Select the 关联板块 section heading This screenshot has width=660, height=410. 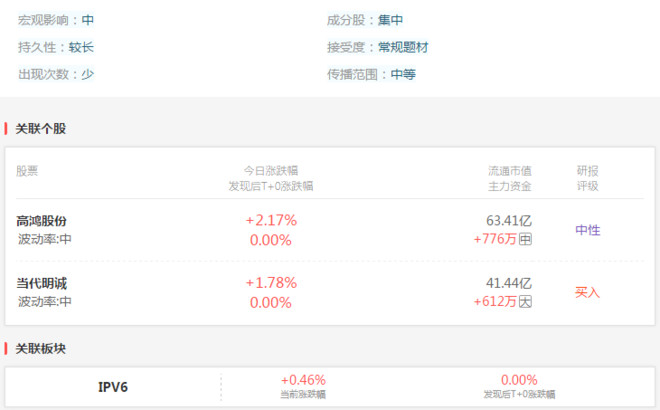(41, 349)
